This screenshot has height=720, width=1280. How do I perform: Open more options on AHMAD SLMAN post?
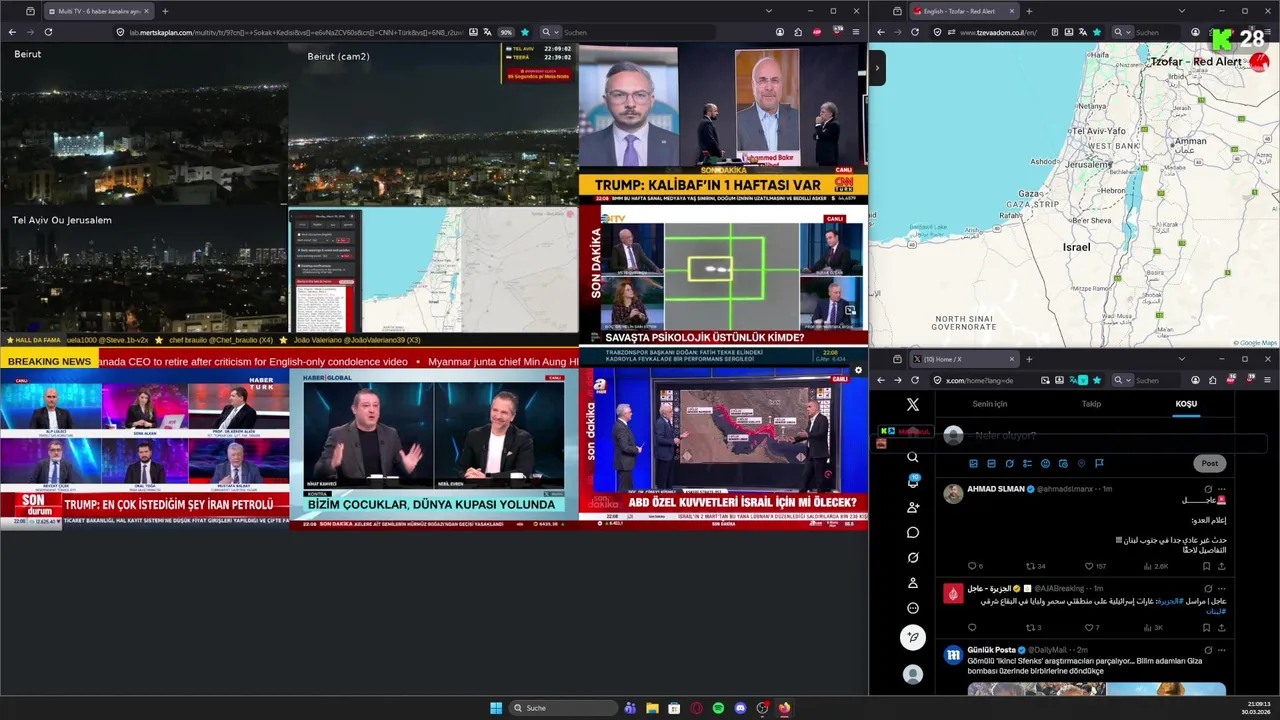[1221, 489]
